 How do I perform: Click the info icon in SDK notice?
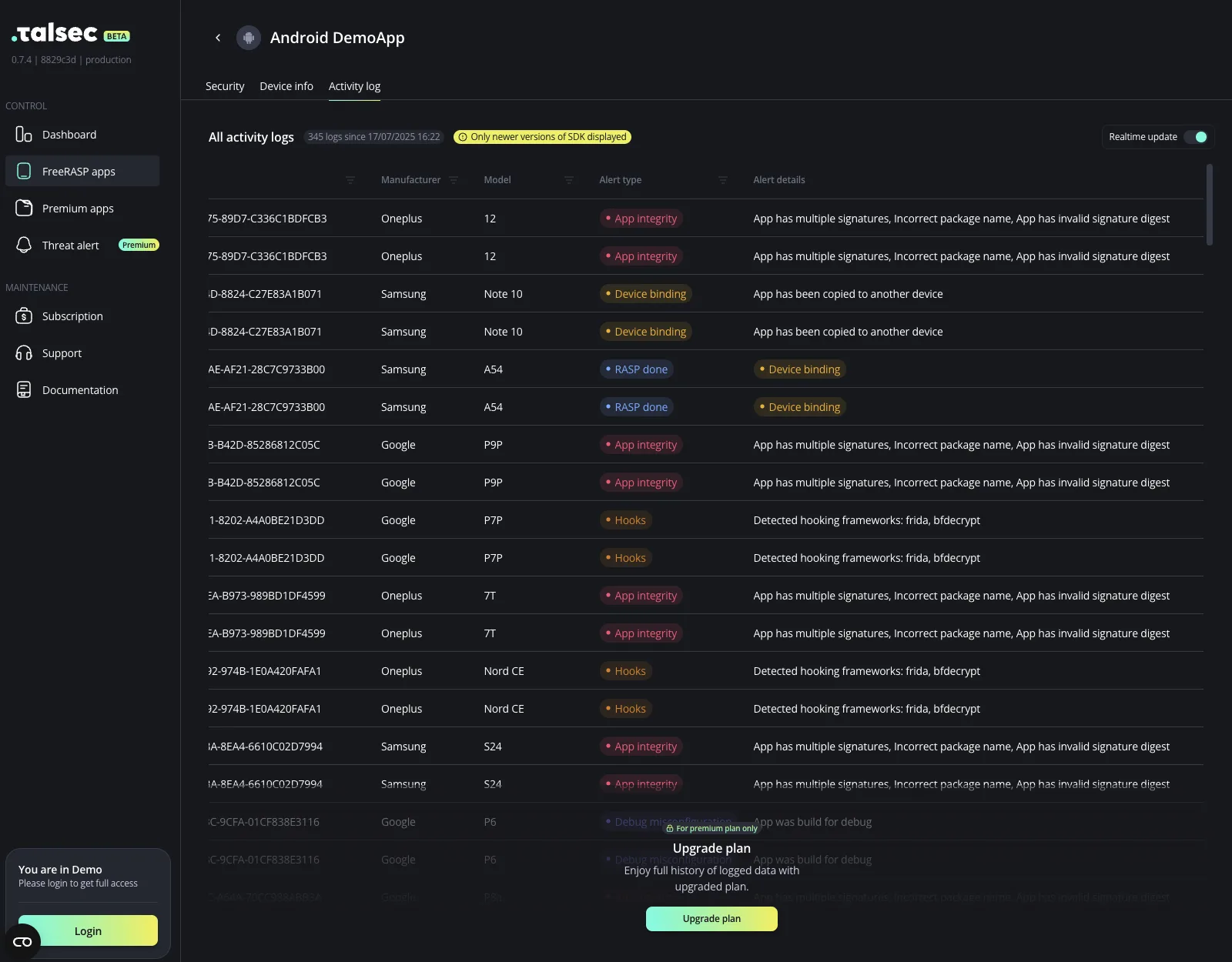pyautogui.click(x=463, y=137)
